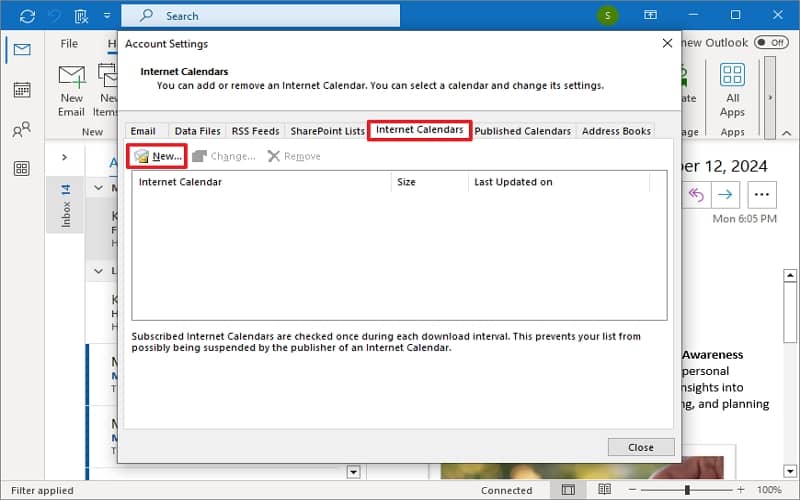Screen dimensions: 800x500
Task: Click the Outlook Search box
Action: click(x=260, y=16)
